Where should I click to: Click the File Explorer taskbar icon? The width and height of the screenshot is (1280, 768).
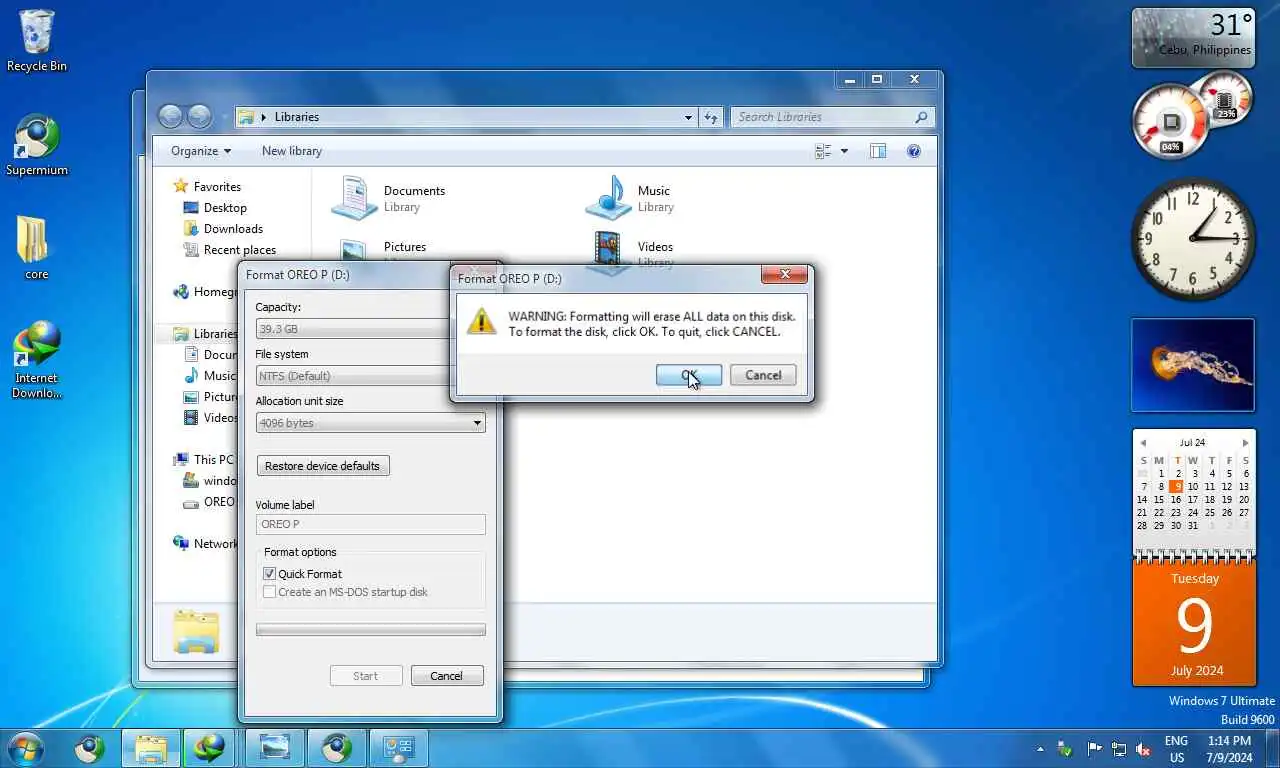[x=151, y=748]
